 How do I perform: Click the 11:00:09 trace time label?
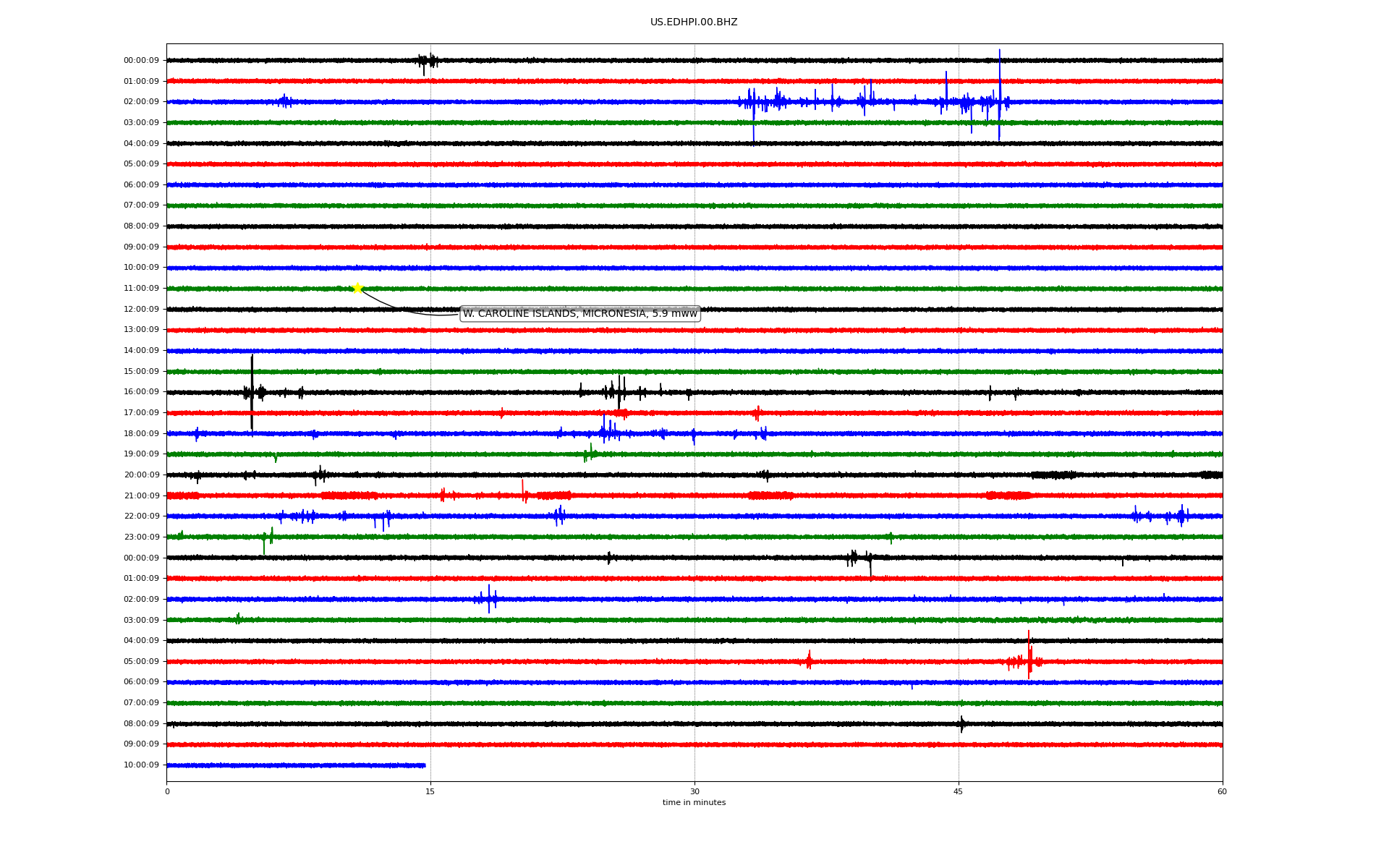[x=141, y=289]
